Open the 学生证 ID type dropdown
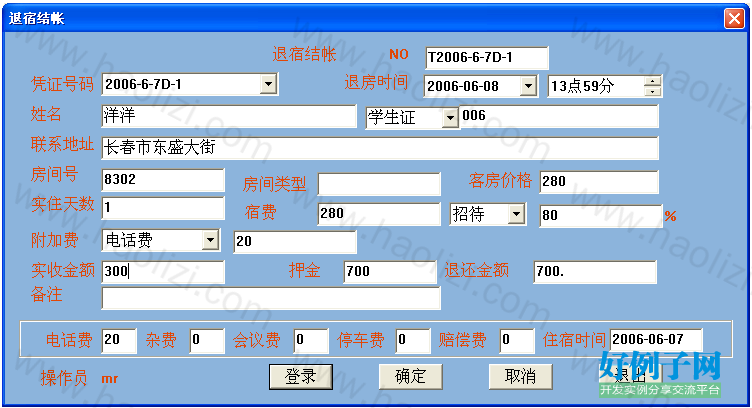752x408 pixels. pyautogui.click(x=450, y=118)
